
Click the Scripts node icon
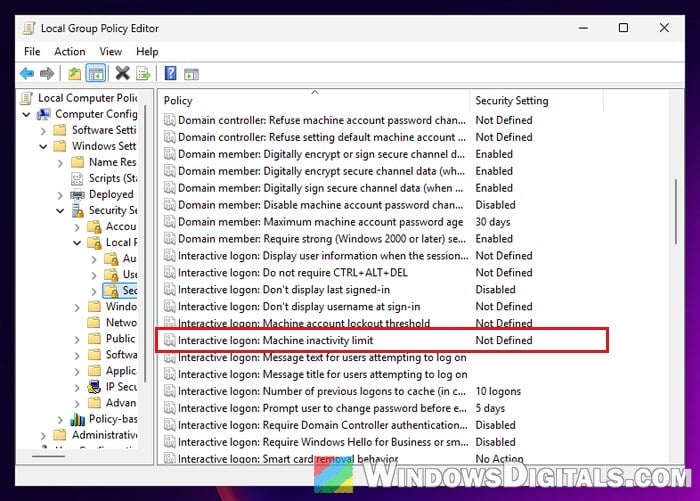(77, 179)
